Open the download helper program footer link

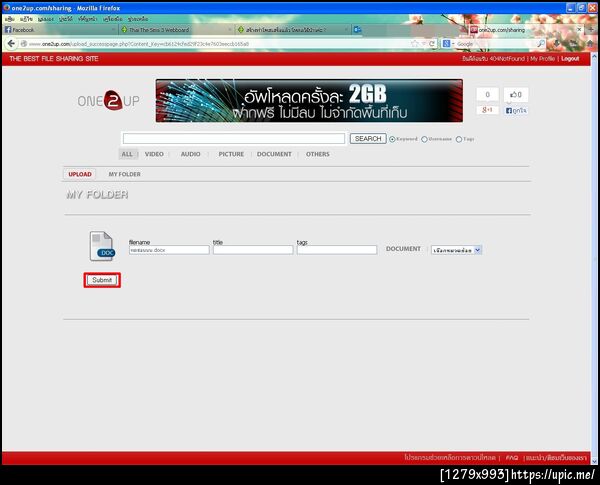pos(450,457)
